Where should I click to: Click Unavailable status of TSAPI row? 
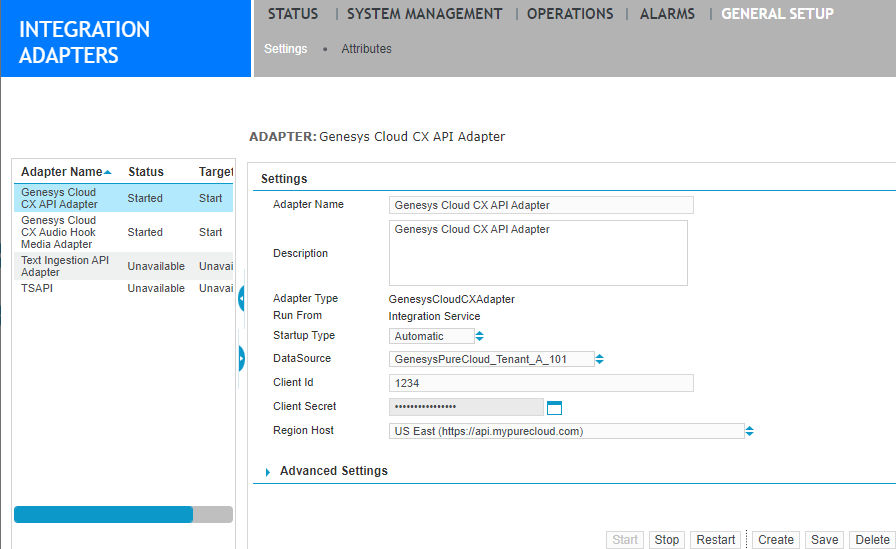[x=156, y=288]
